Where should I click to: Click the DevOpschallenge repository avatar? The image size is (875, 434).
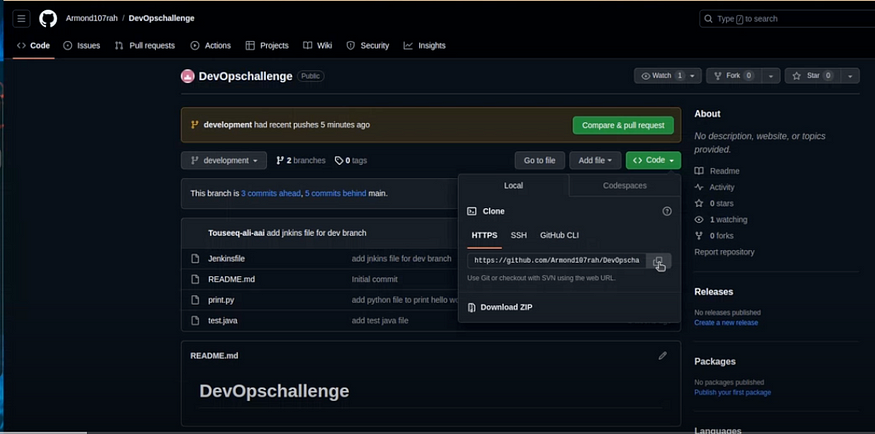(x=188, y=76)
